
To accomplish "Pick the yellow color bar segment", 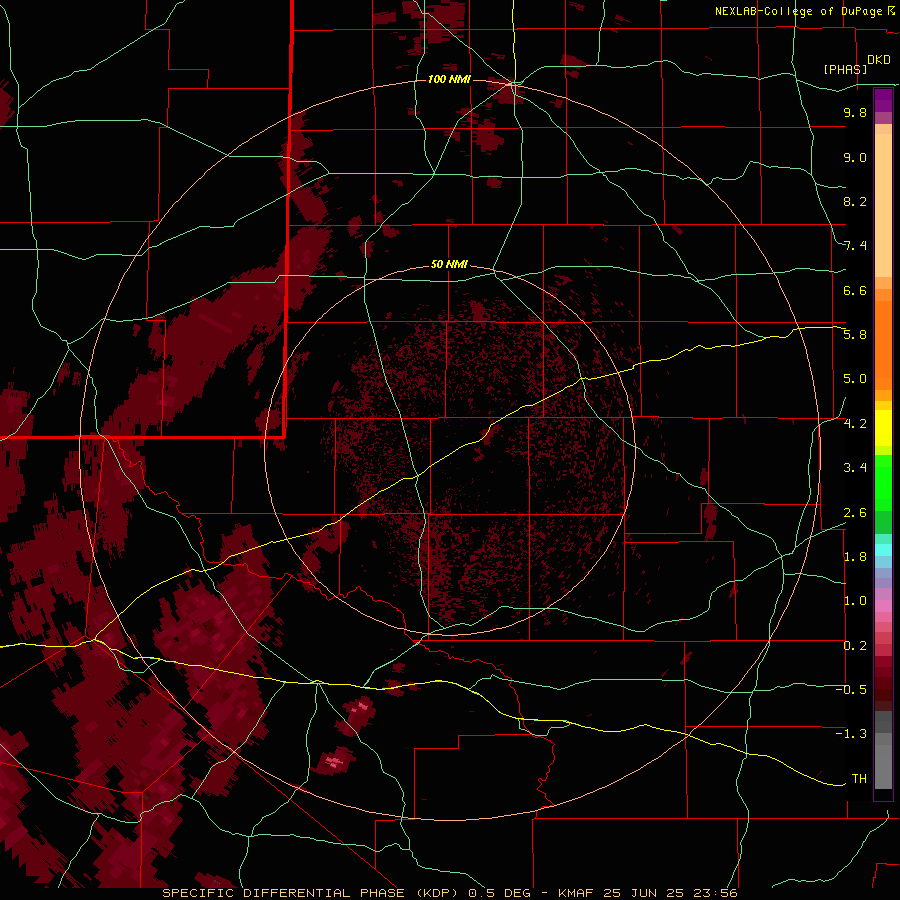I will 883,428.
